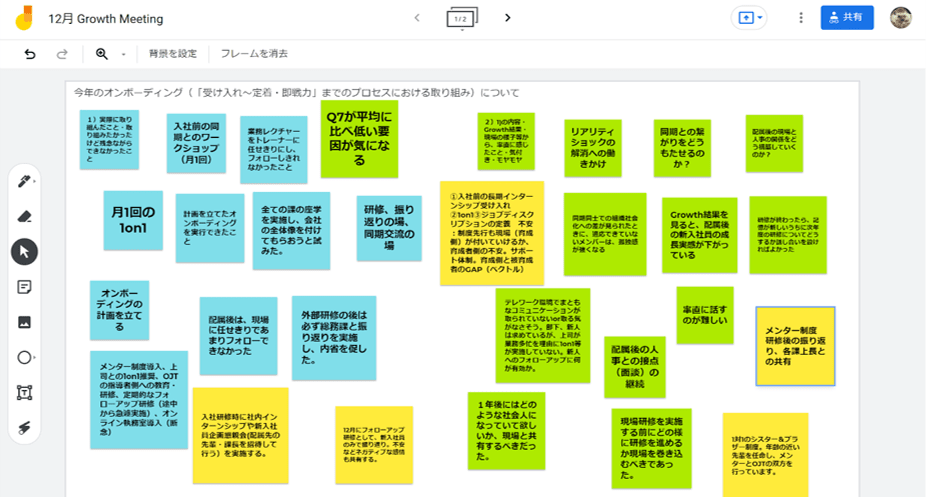
Task: Go to the previous frame
Action: point(417,18)
